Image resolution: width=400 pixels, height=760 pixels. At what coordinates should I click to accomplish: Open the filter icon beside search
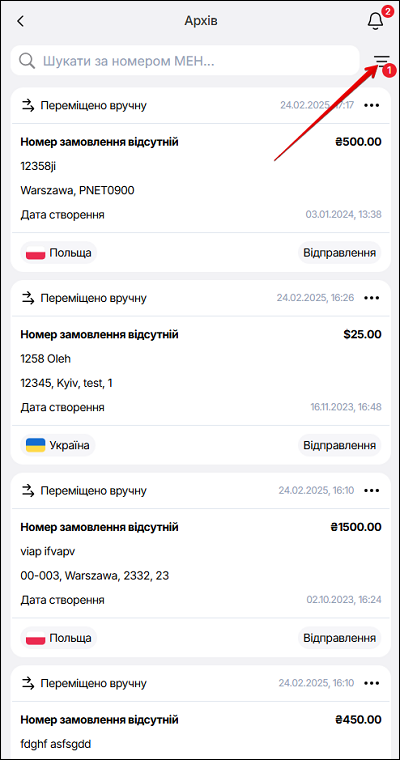(x=382, y=61)
